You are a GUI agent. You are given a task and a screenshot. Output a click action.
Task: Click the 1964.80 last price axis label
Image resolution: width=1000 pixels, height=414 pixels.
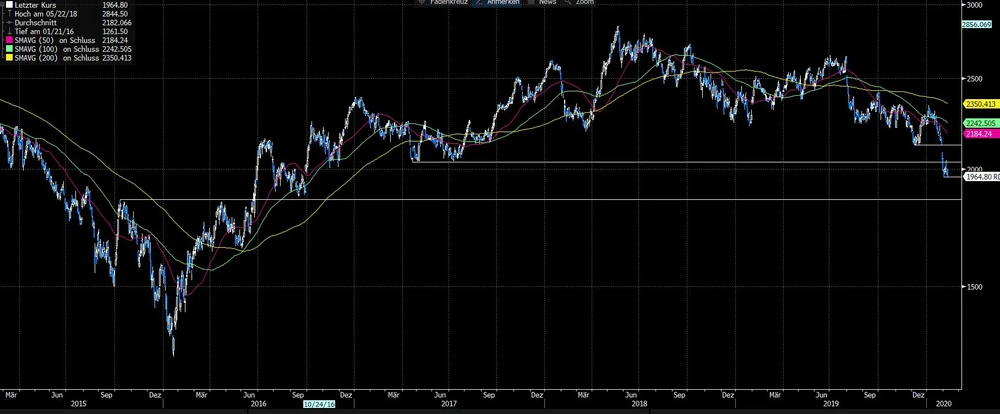pos(980,177)
